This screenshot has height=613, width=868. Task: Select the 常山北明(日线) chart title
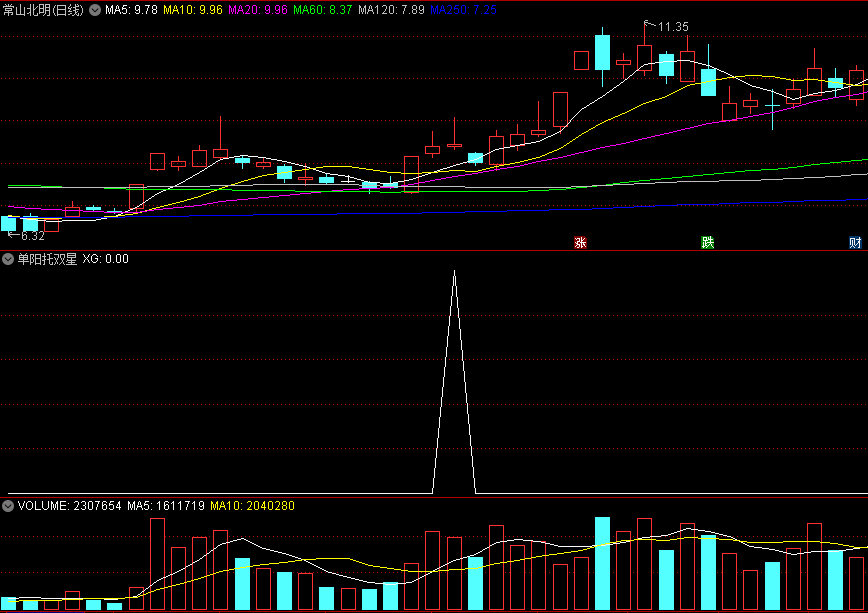(x=43, y=10)
